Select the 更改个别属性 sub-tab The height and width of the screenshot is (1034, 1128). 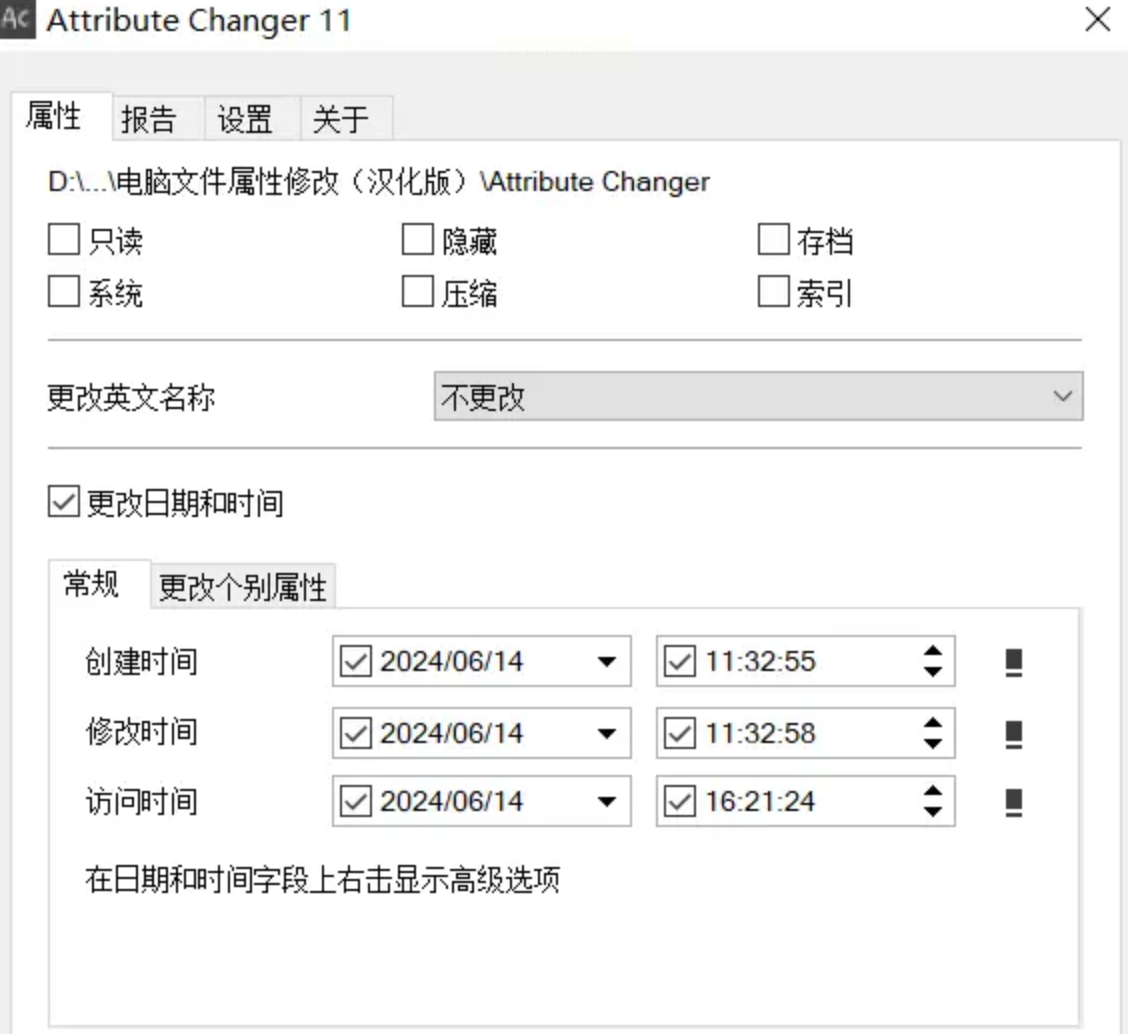pos(243,588)
